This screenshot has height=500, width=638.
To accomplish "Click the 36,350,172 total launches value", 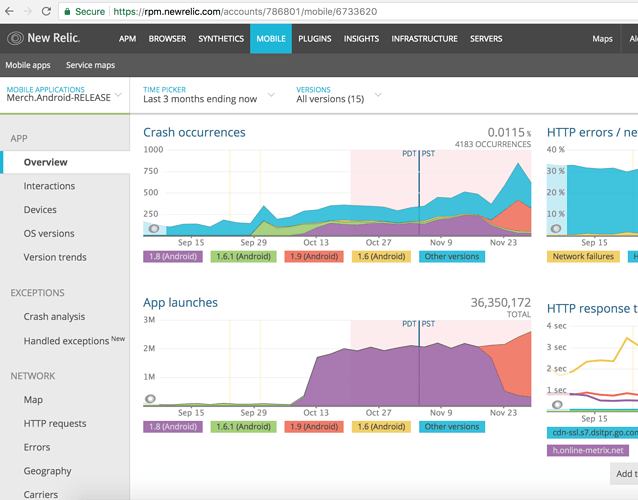I will [x=500, y=303].
